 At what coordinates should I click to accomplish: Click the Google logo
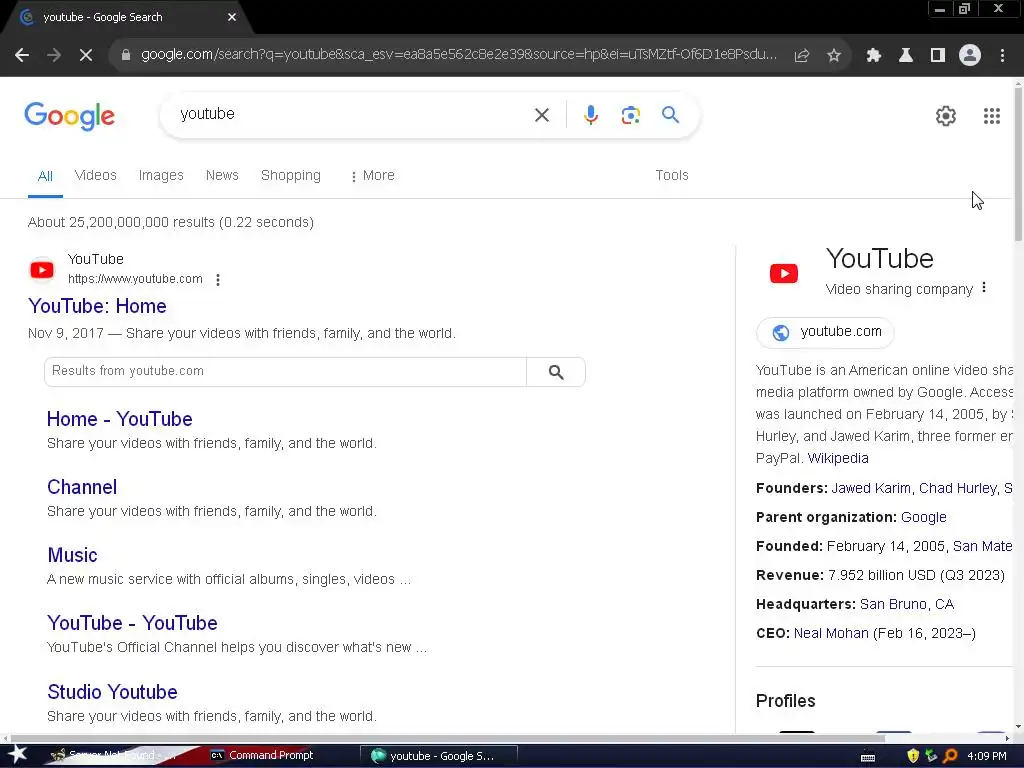point(69,116)
